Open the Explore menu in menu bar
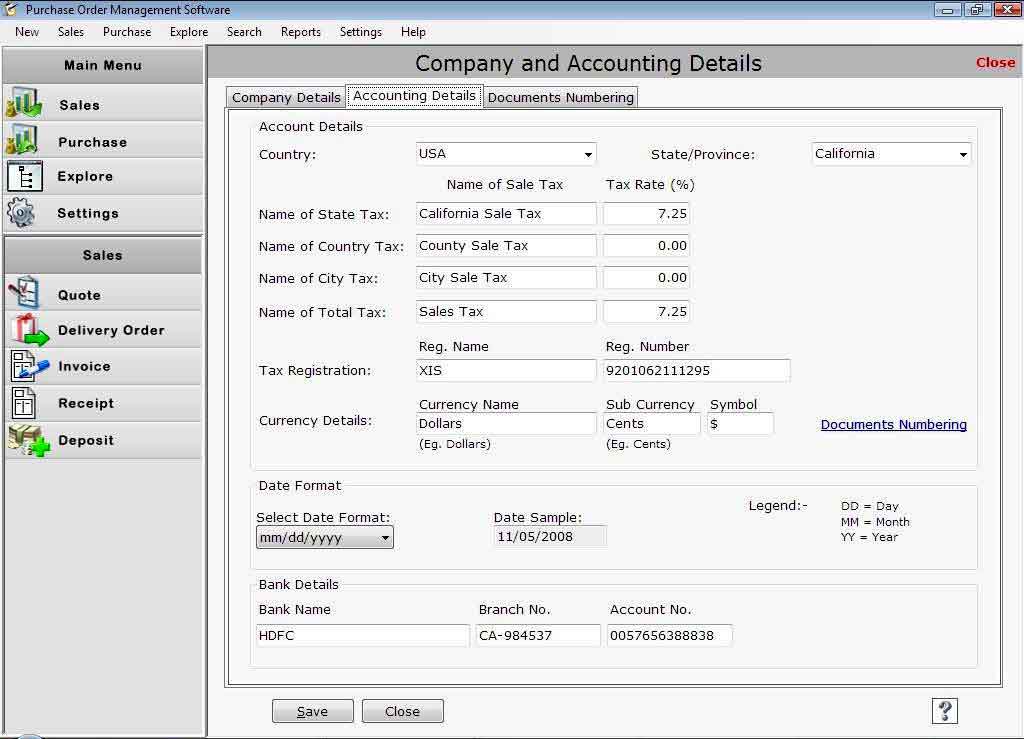This screenshot has height=739, width=1024. click(189, 31)
